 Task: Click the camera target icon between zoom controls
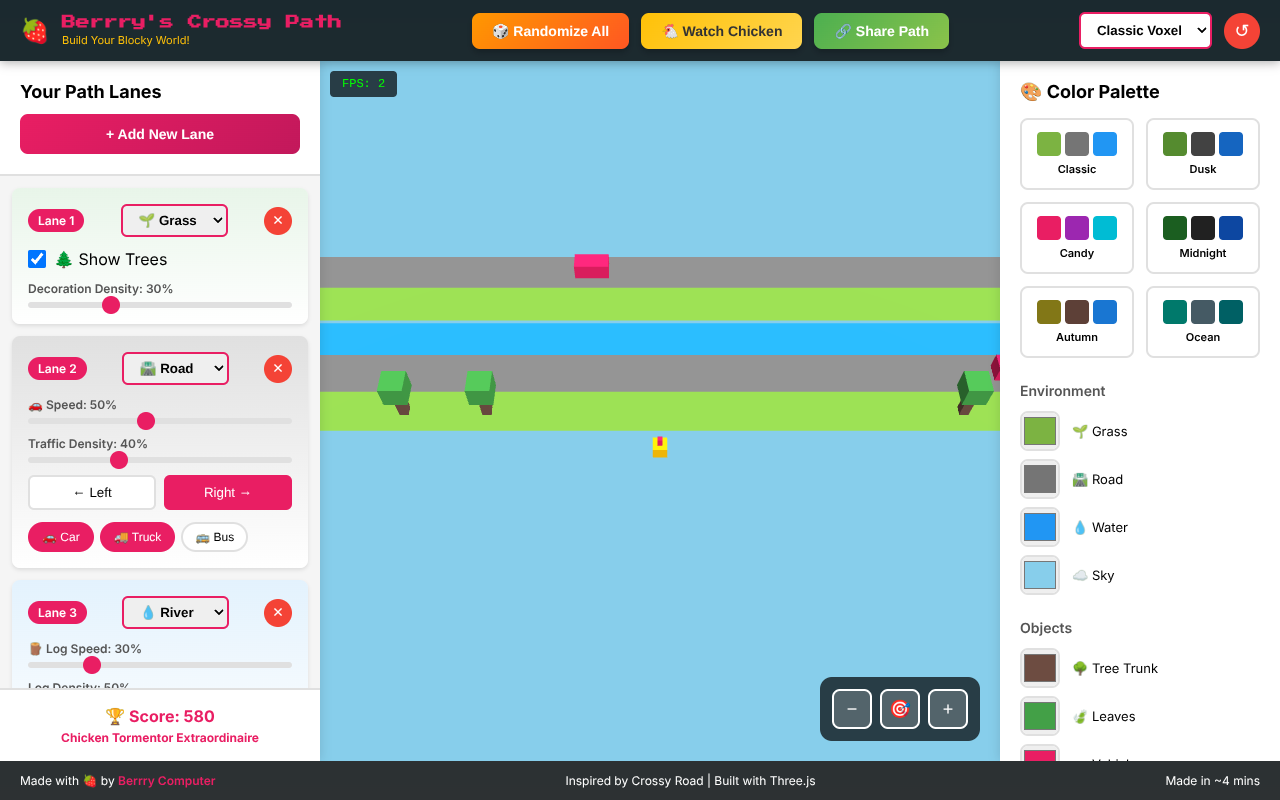[x=899, y=708]
